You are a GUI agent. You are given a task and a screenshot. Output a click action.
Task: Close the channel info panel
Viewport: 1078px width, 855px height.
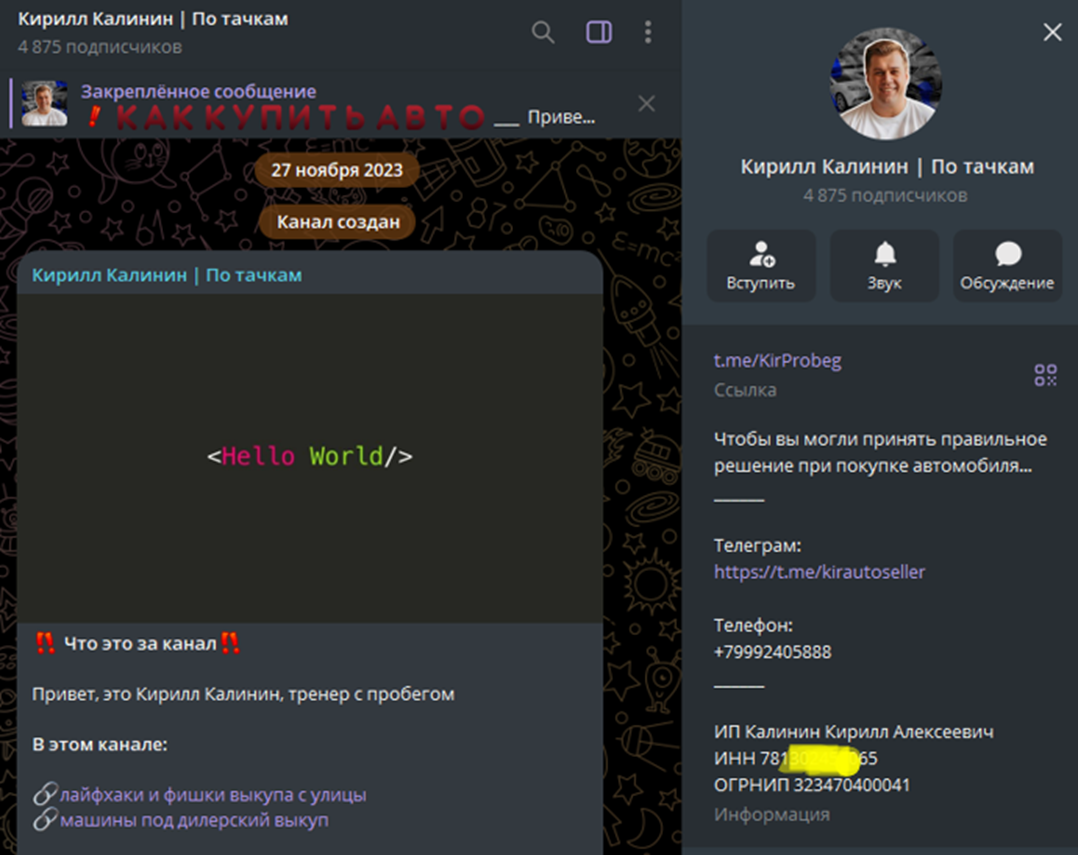point(1052,32)
